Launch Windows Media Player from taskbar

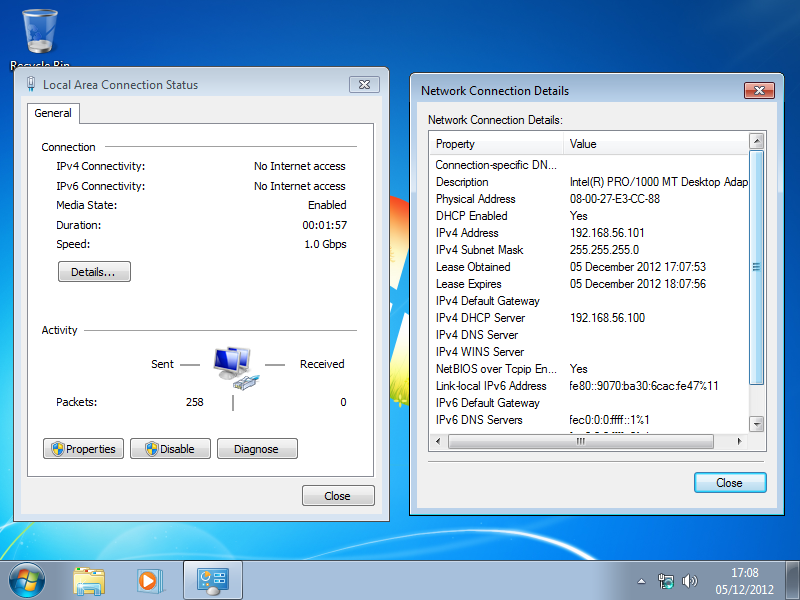pos(149,580)
